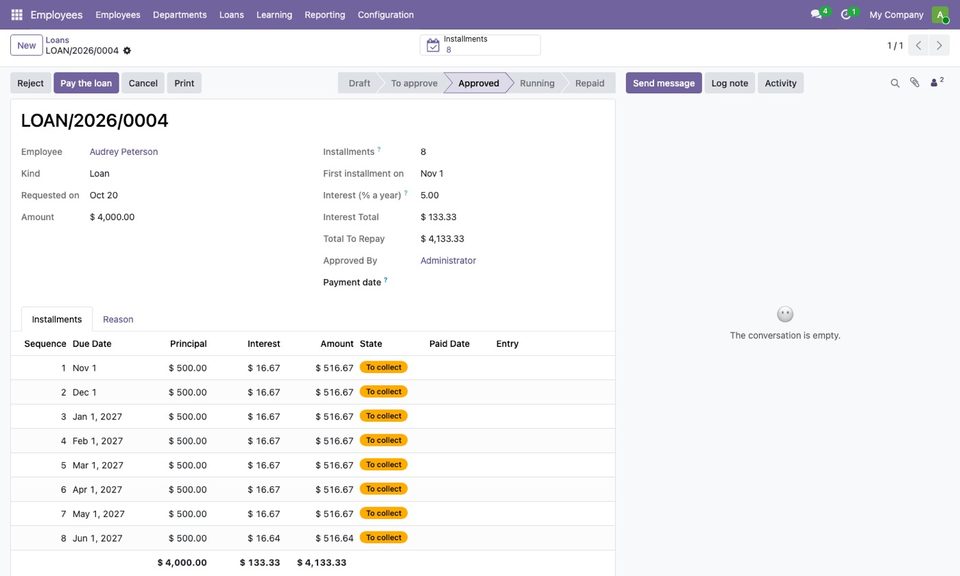Screen dimensions: 960x576
Task: Open the Loans menu
Action: [x=231, y=15]
